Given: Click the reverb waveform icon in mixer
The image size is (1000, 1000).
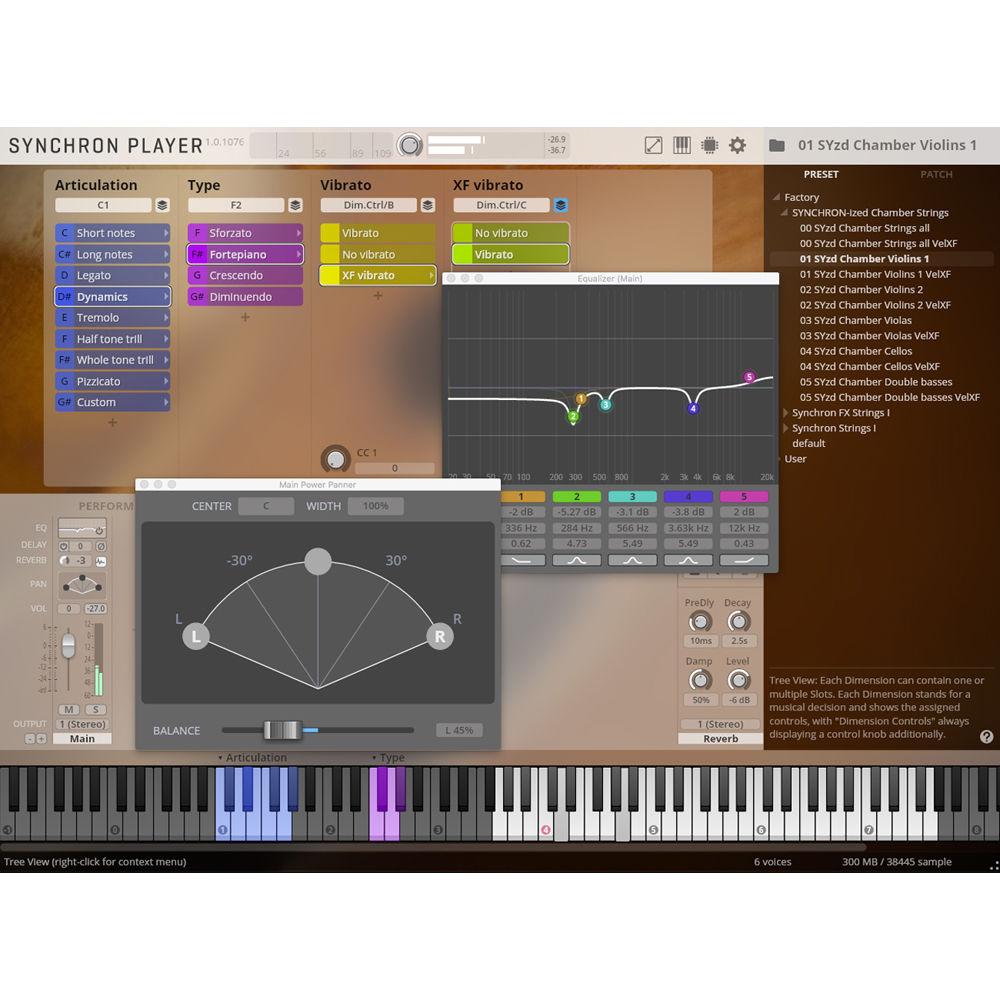Looking at the screenshot, I should (x=101, y=561).
